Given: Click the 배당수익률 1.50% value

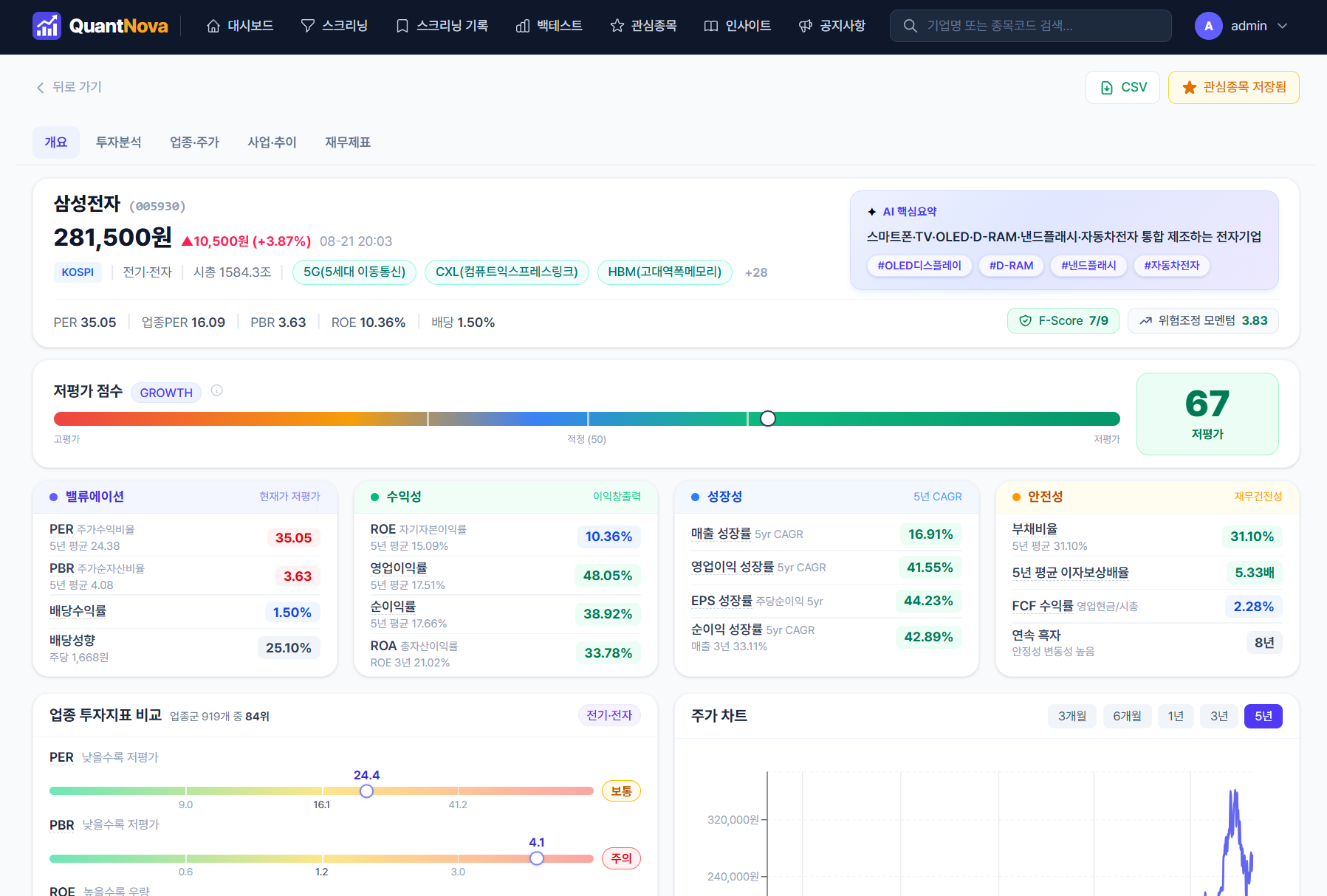Looking at the screenshot, I should point(292,613).
